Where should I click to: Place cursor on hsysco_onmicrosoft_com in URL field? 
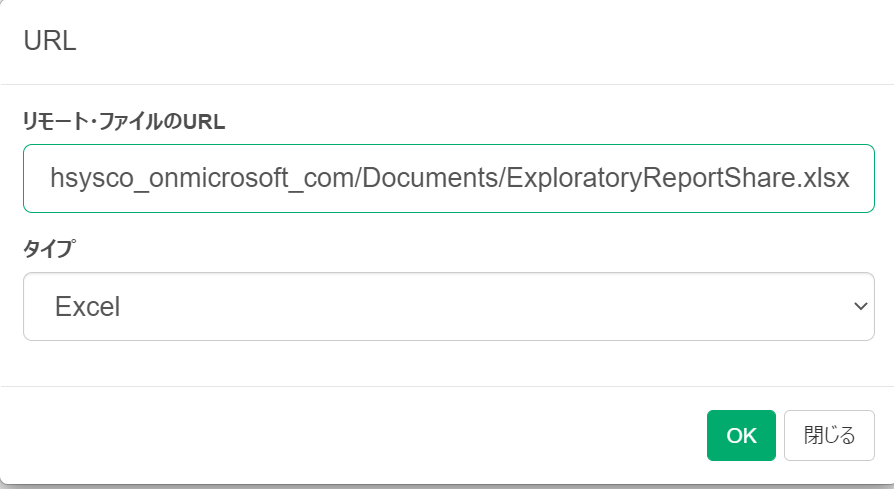point(202,178)
